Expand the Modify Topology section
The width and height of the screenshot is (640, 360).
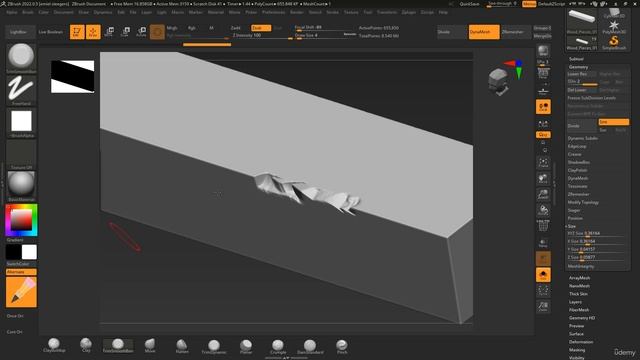583,202
